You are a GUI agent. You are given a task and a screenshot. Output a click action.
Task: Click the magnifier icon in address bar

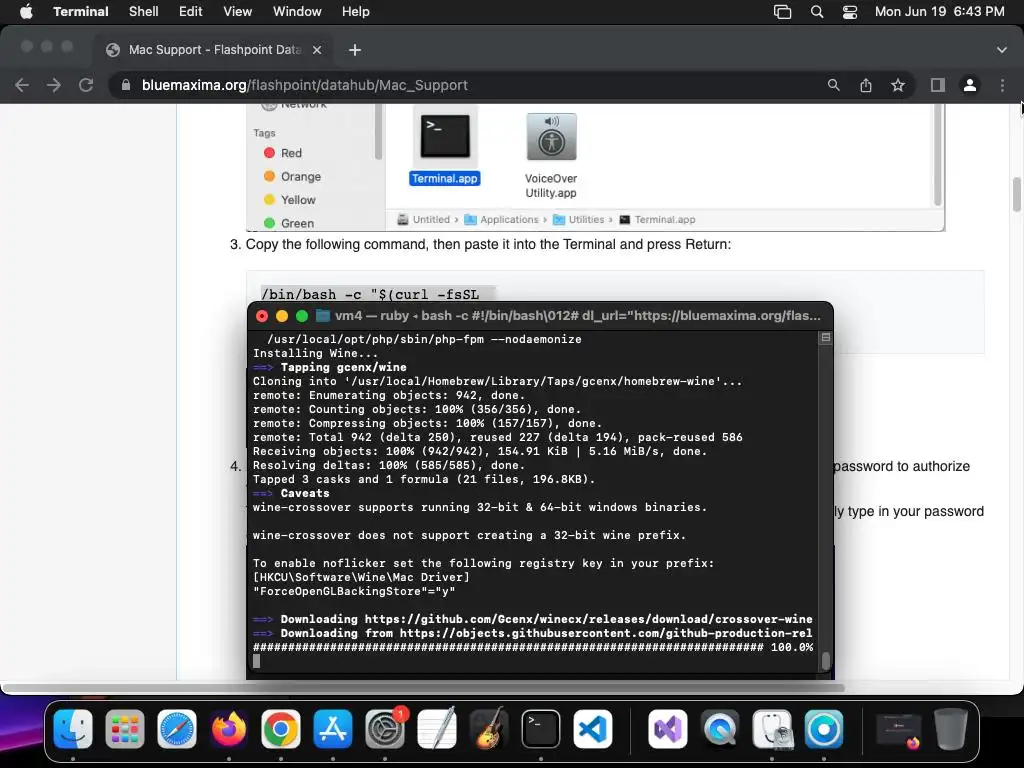pos(833,85)
